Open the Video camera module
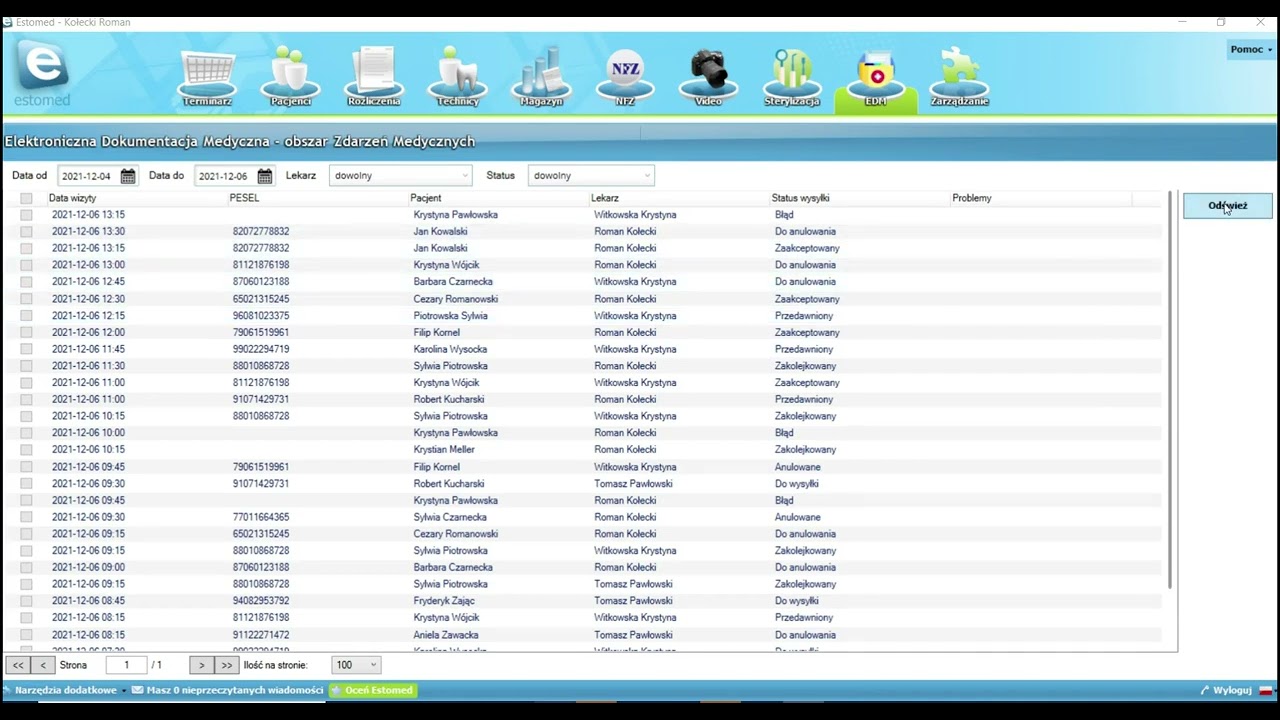This screenshot has height=720, width=1280. point(708,77)
